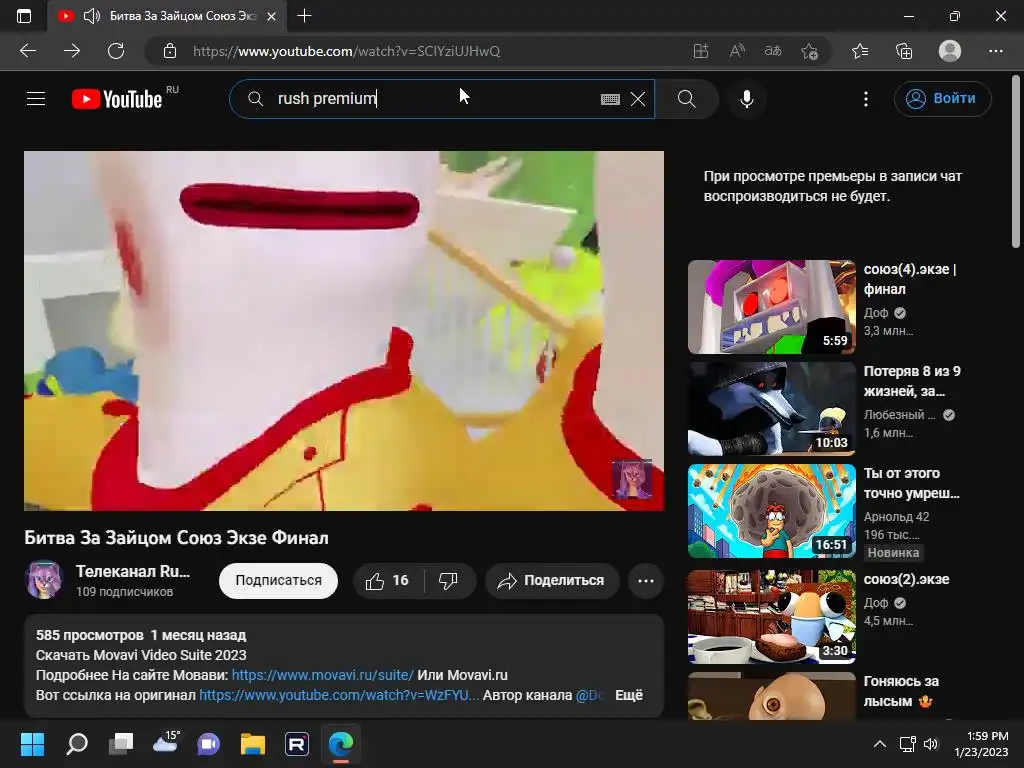Open the Favorites list
This screenshot has height=768, width=1024.
(860, 51)
